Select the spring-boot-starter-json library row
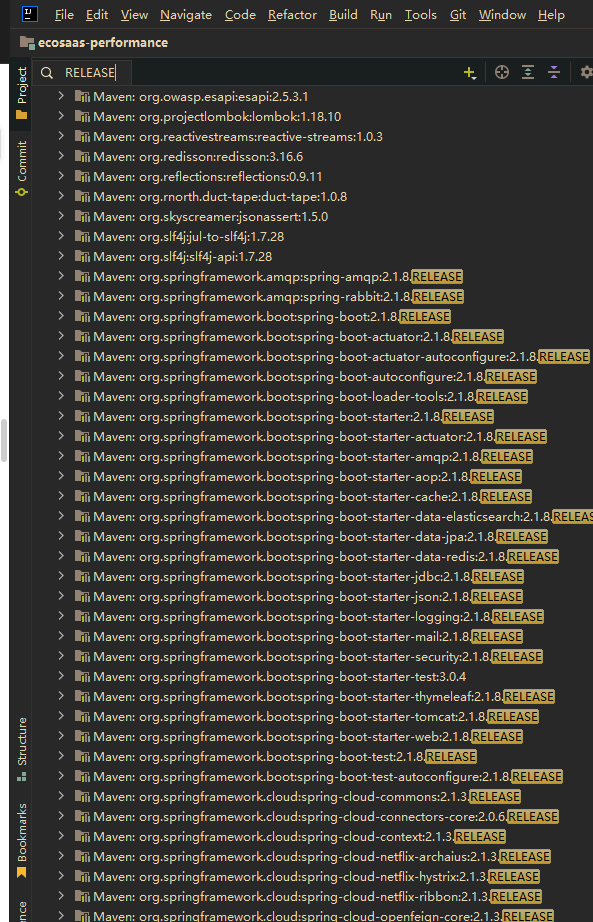 pos(312,596)
